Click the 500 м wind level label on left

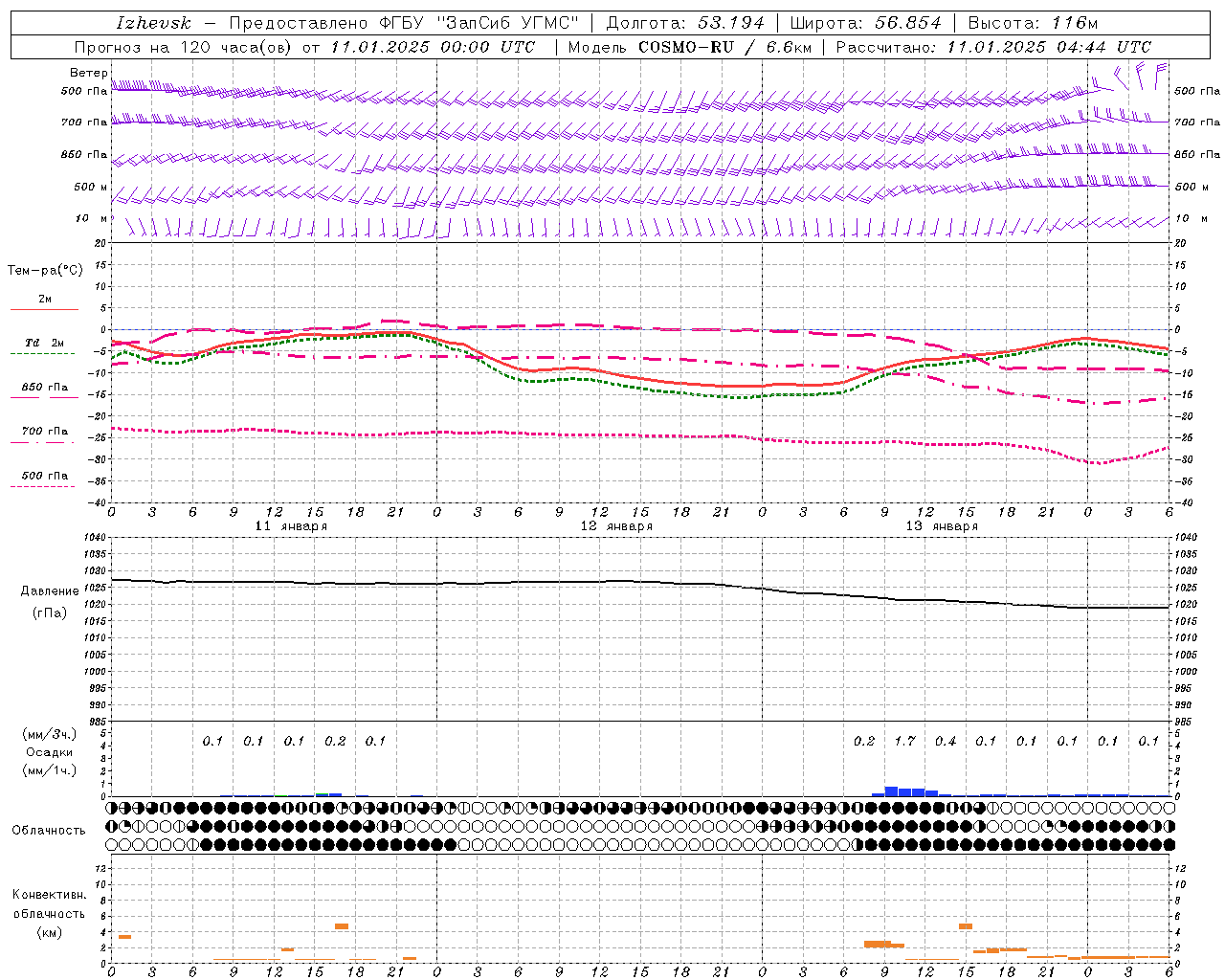click(x=91, y=187)
